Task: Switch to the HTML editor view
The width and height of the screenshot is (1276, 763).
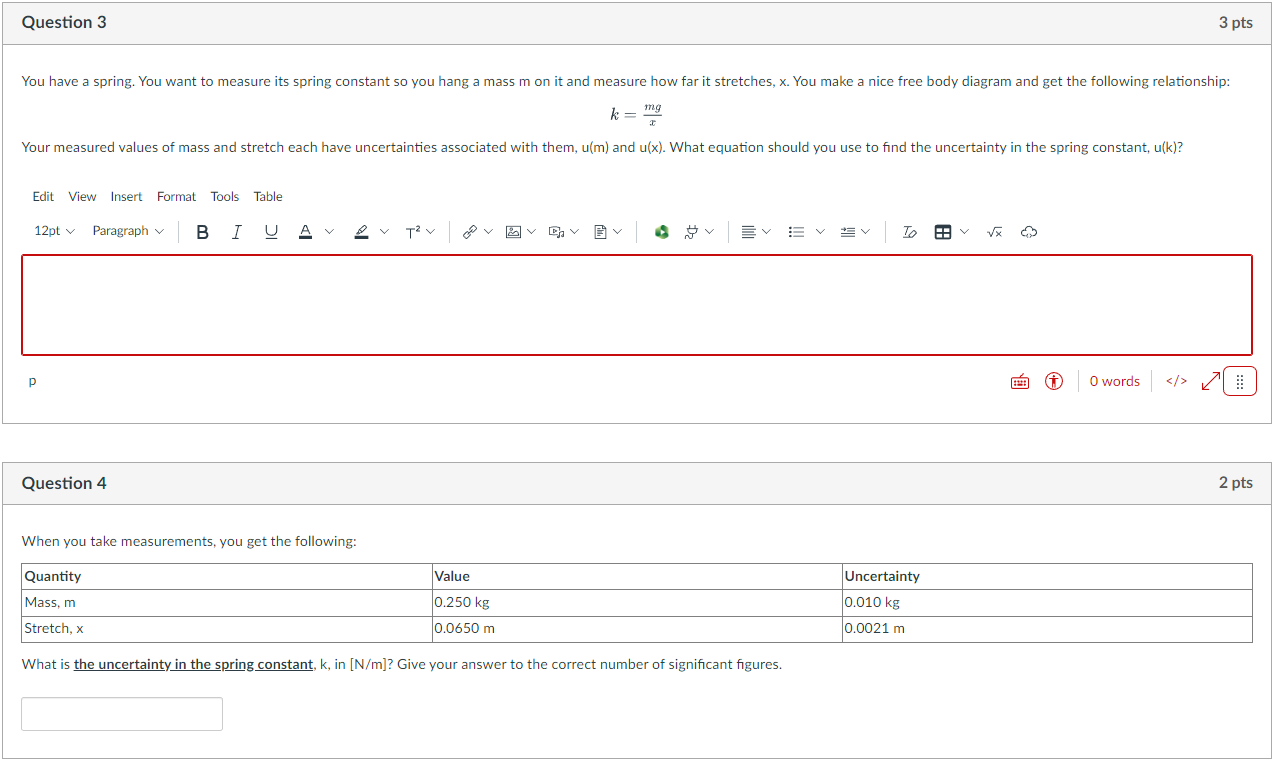Action: click(x=1175, y=381)
